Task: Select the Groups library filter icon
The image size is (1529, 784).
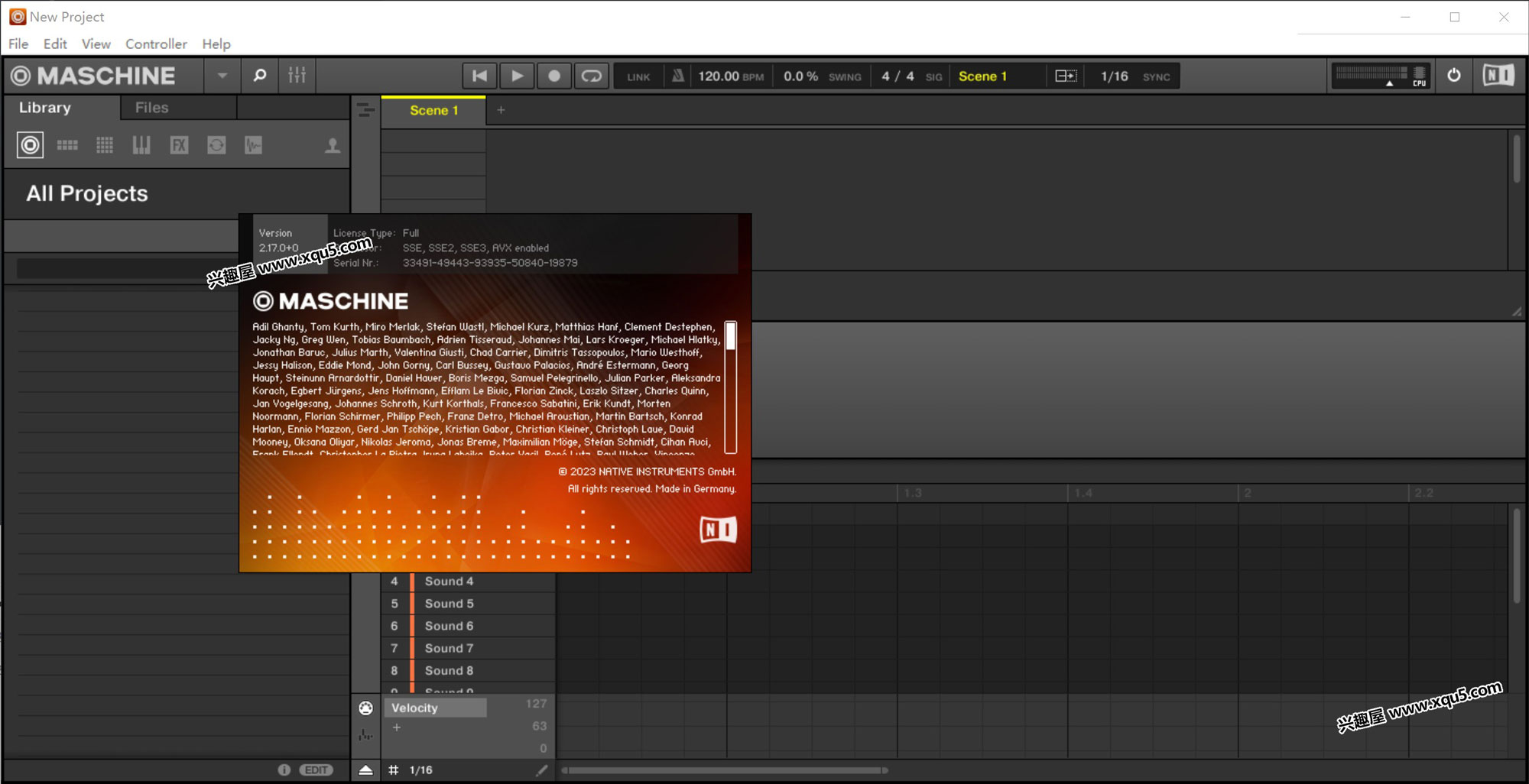Action: [x=67, y=145]
